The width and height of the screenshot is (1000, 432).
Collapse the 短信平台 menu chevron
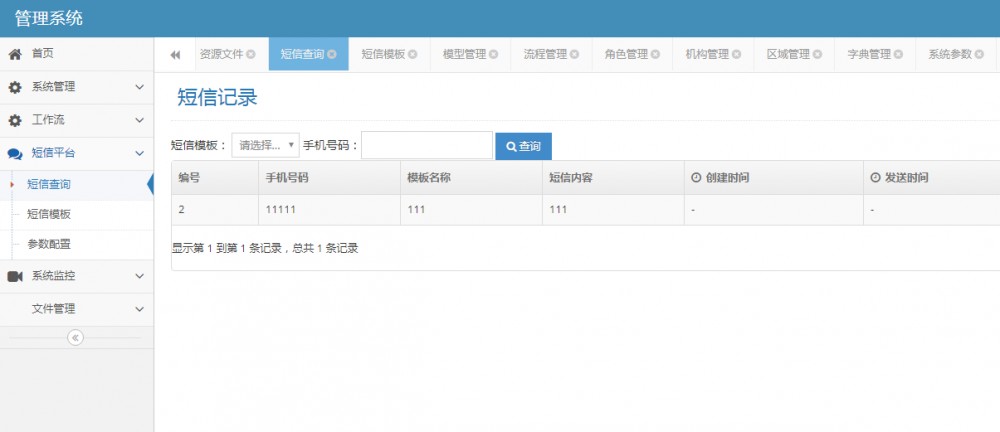(140, 154)
